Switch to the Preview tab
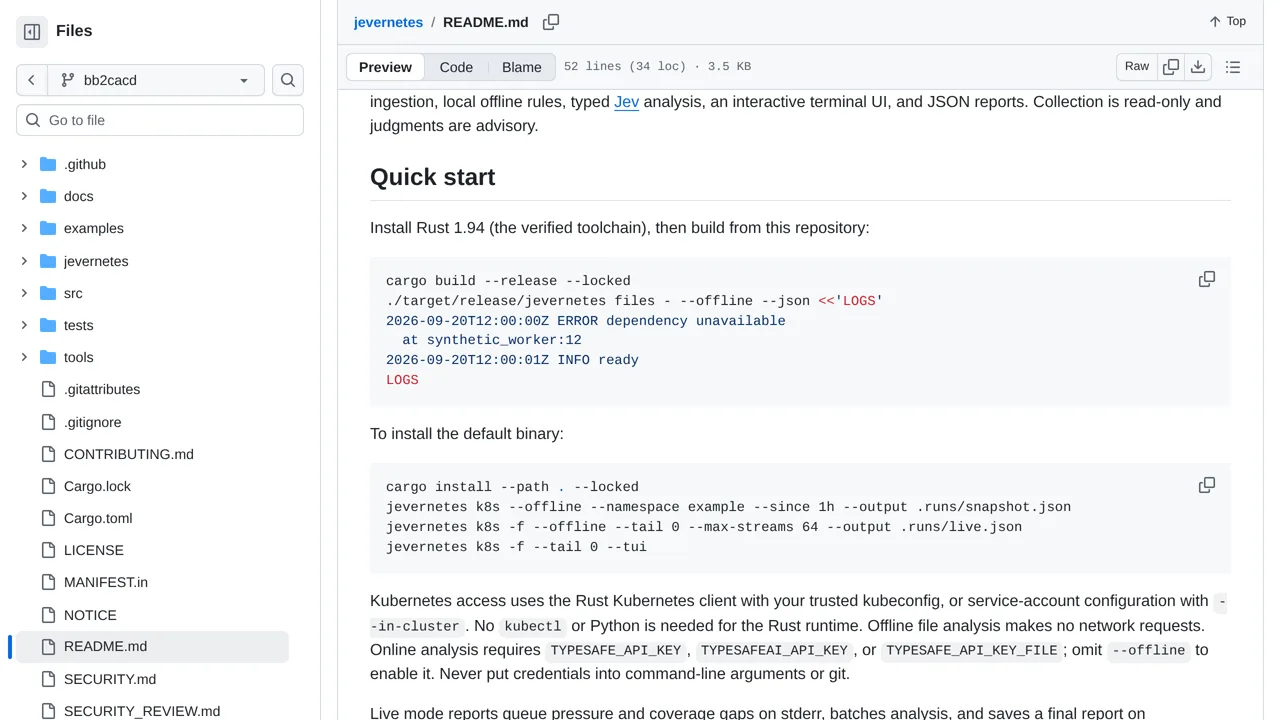 [385, 67]
